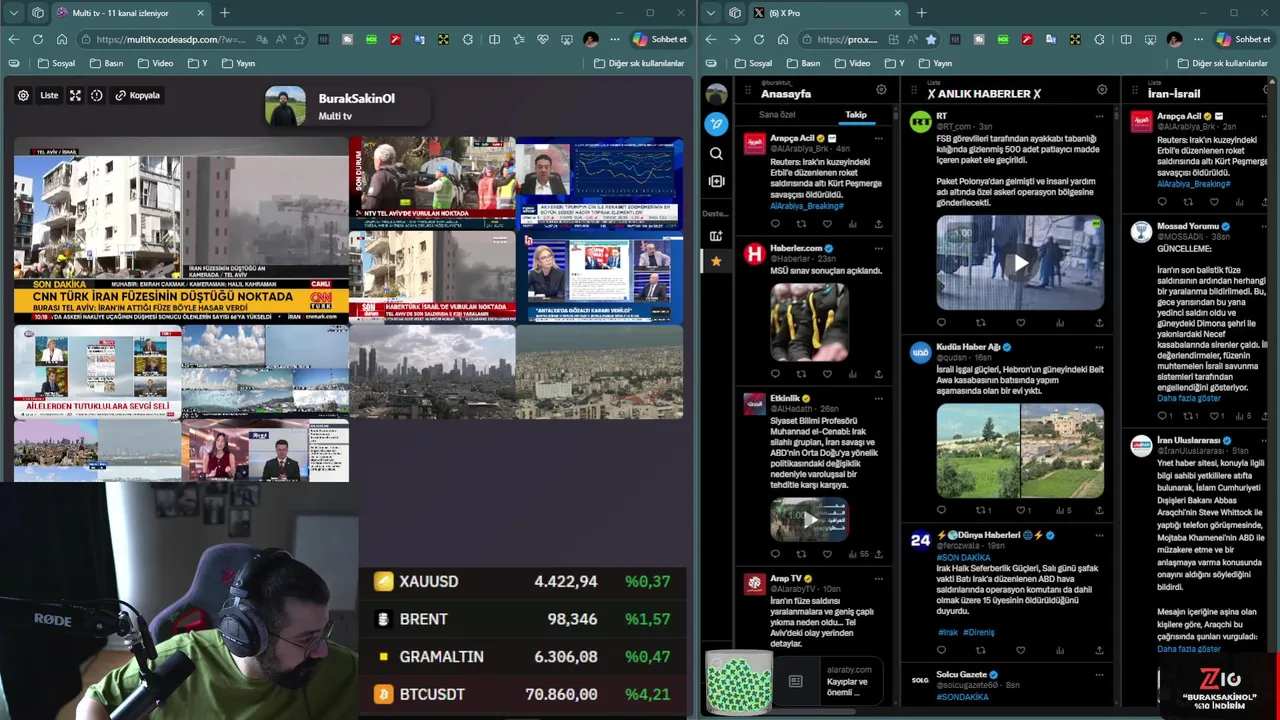Screen dimensions: 1280x720
Task: Go back in Multi tv browser window
Action: [13, 39]
